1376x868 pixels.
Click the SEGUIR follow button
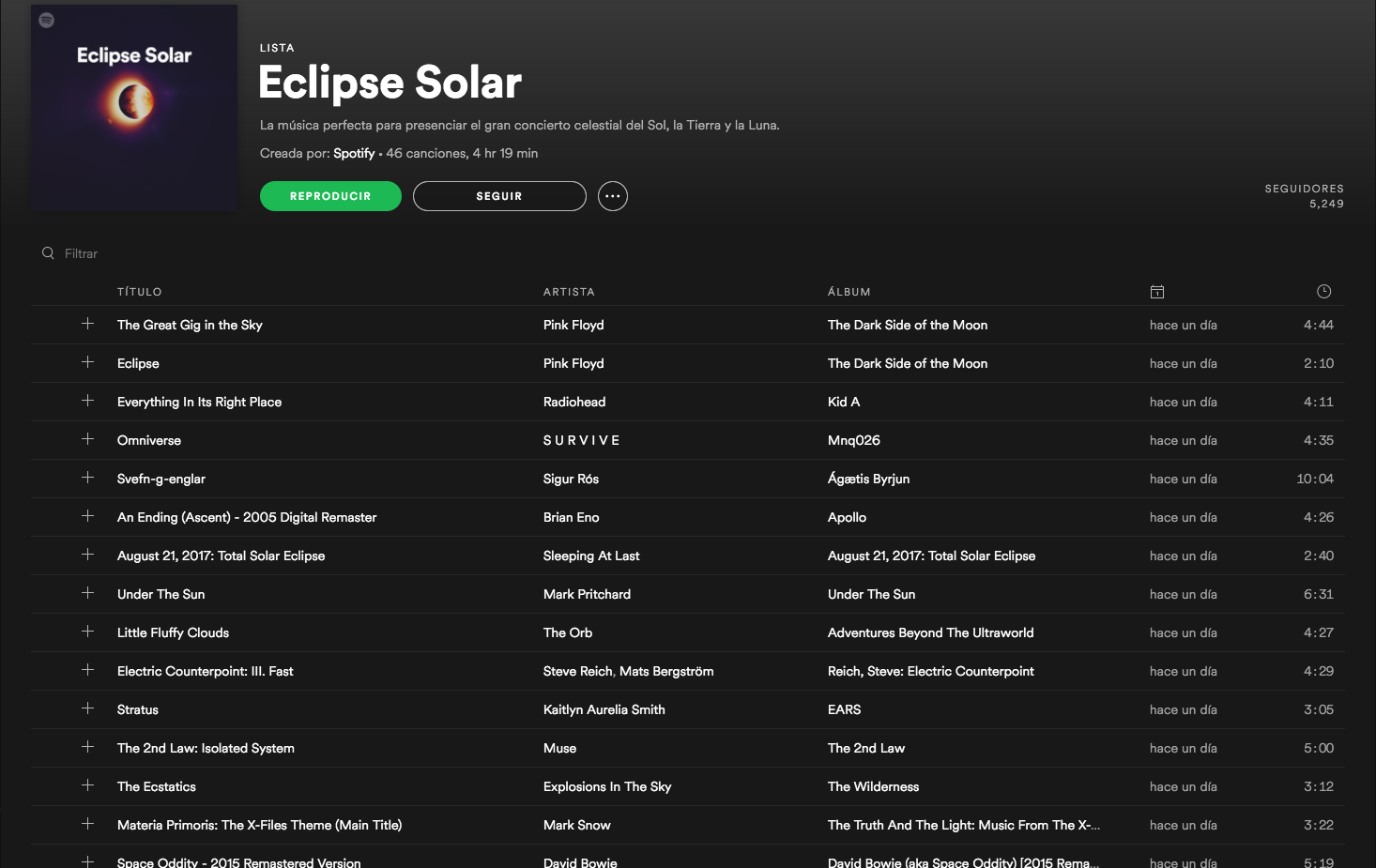(499, 195)
